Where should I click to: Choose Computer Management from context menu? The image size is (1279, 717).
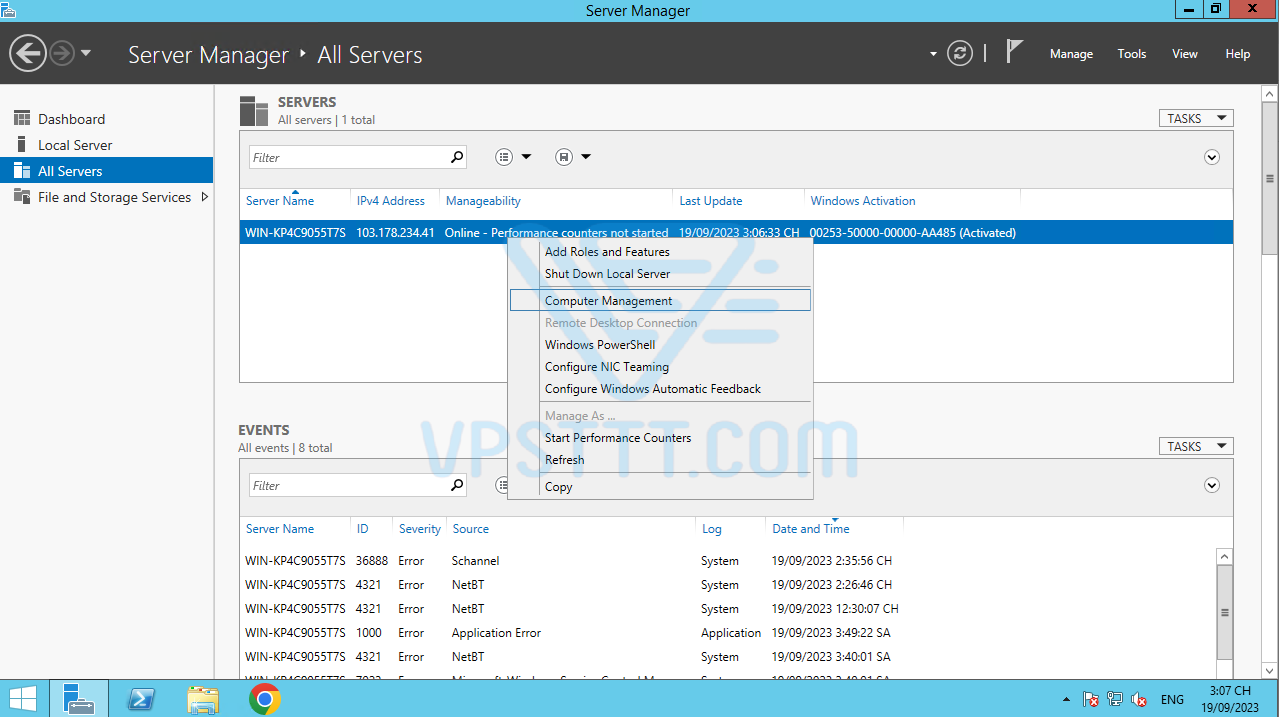[x=660, y=300]
